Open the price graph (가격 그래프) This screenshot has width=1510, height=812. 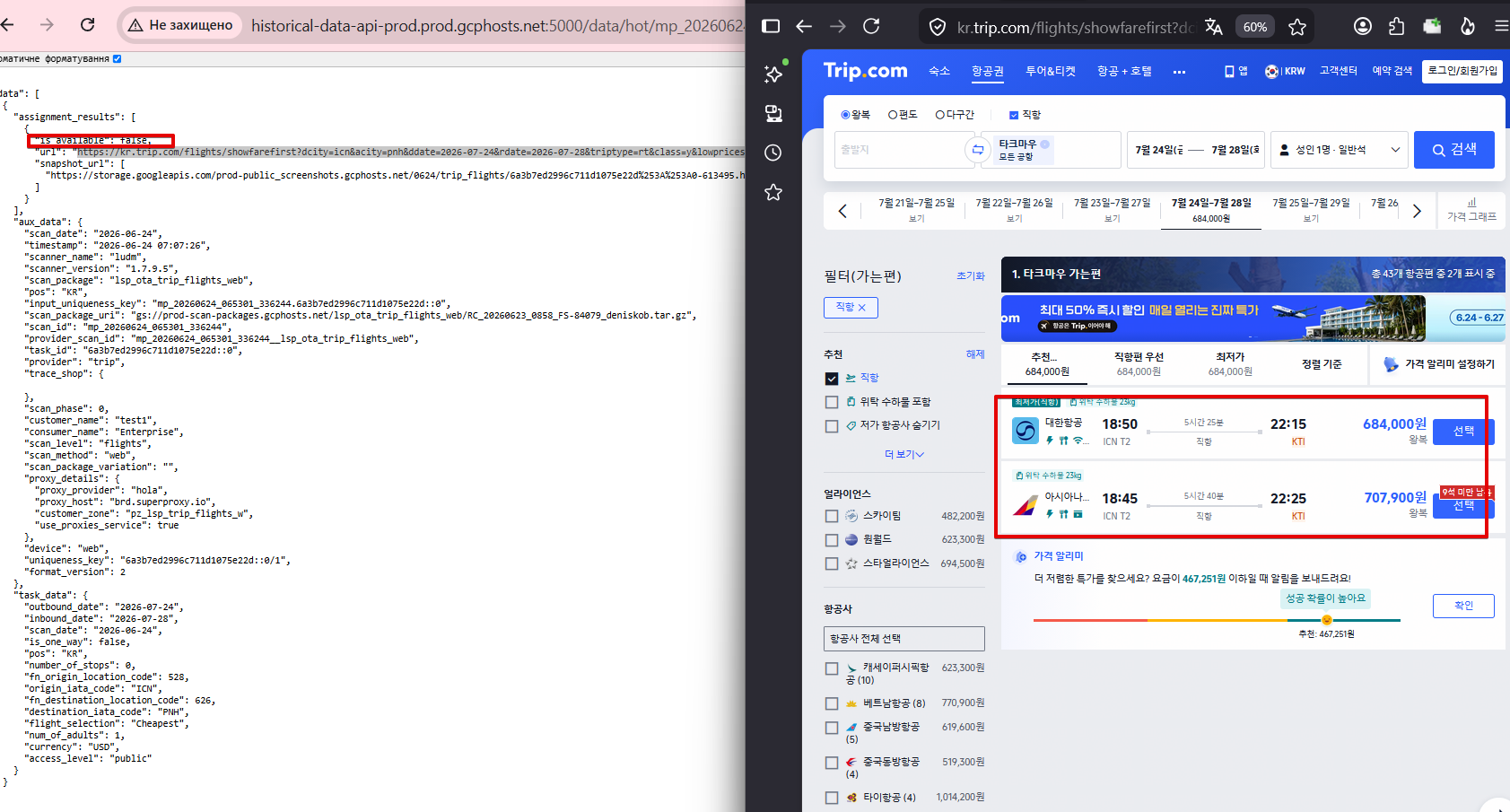tap(1471, 210)
